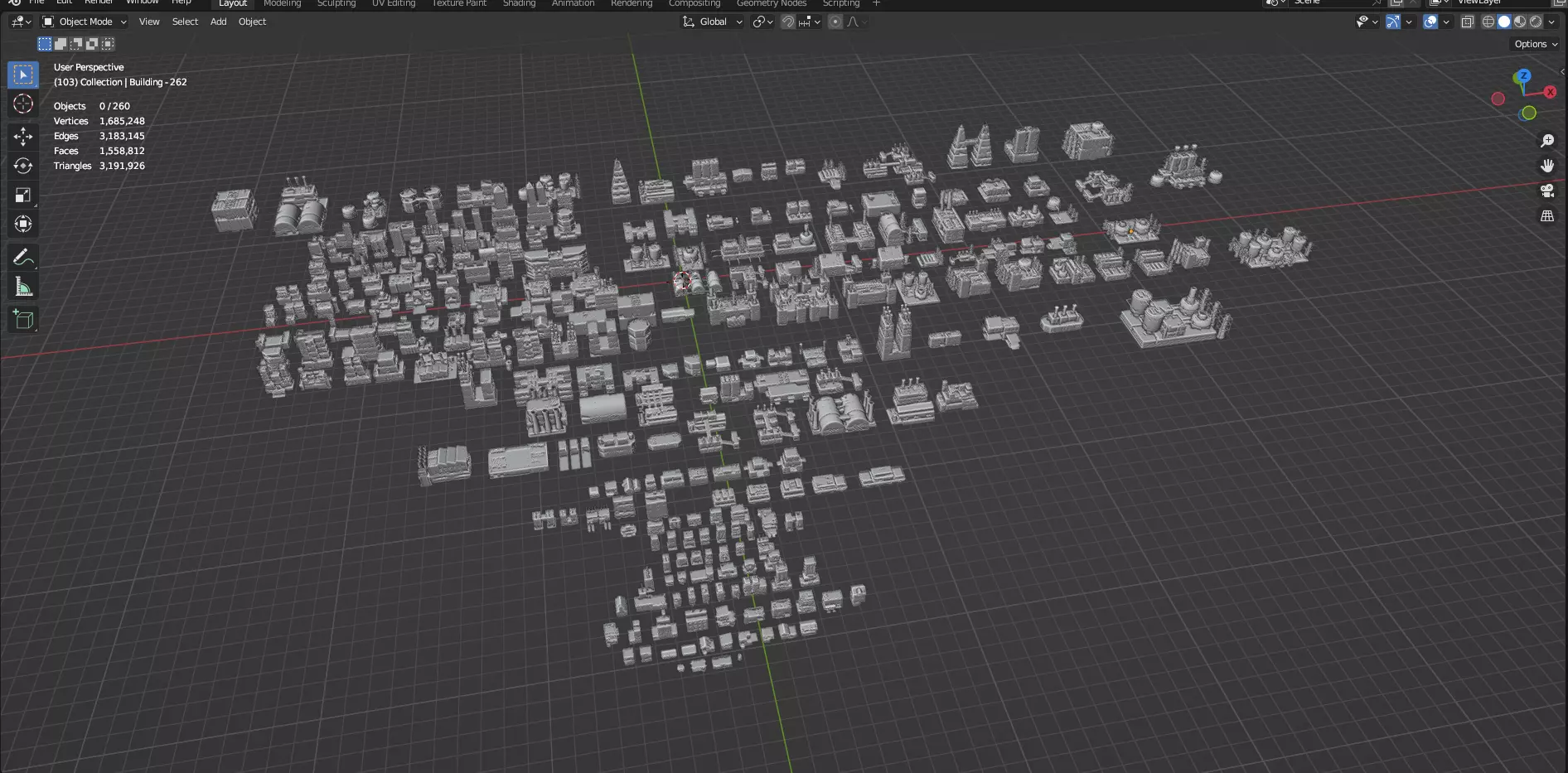Screen dimensions: 1568x773
Task: Switch to the UV Editing workspace tab
Action: (x=394, y=3)
